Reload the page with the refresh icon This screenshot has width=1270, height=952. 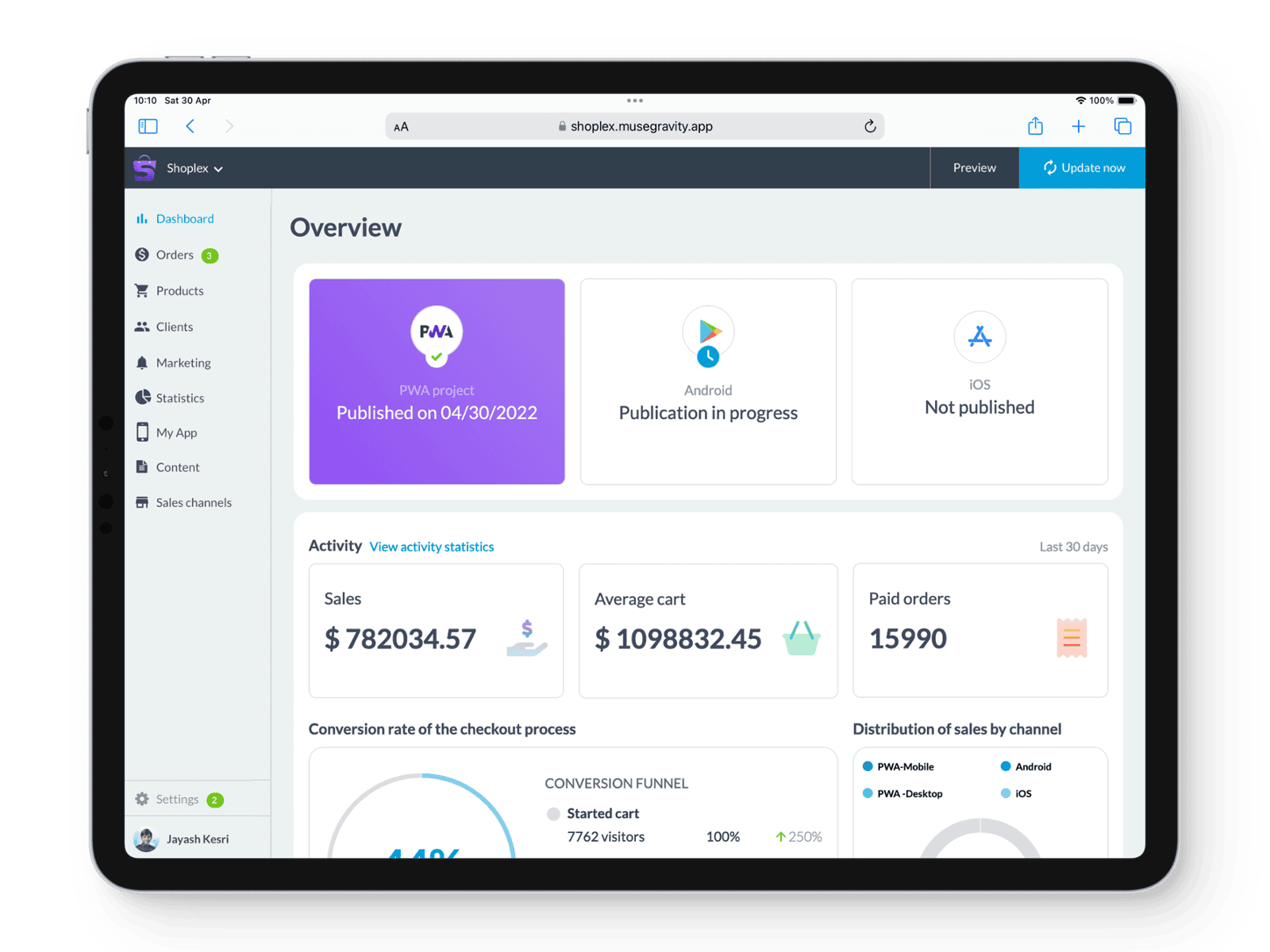(x=870, y=126)
